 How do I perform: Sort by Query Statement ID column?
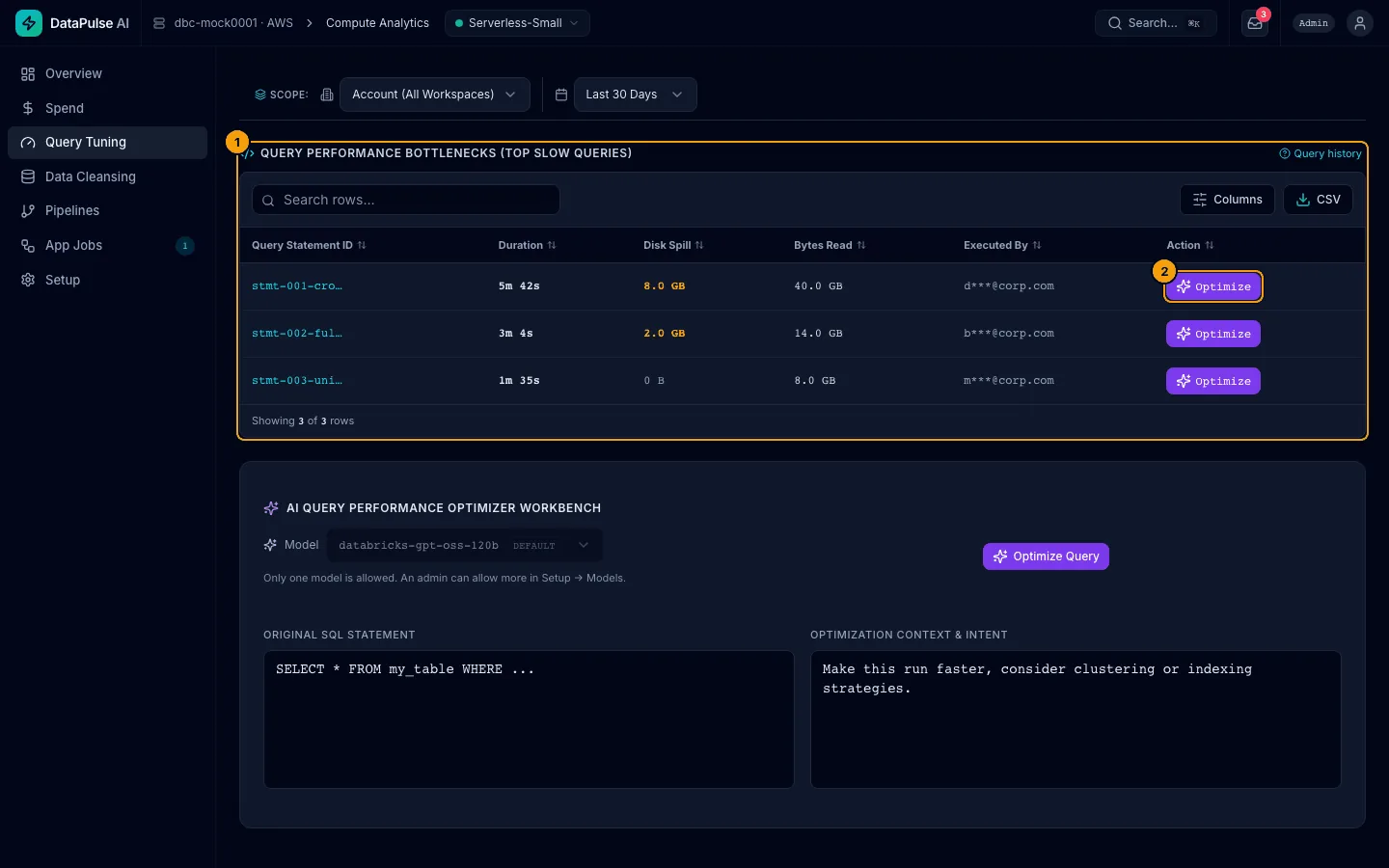coord(309,245)
